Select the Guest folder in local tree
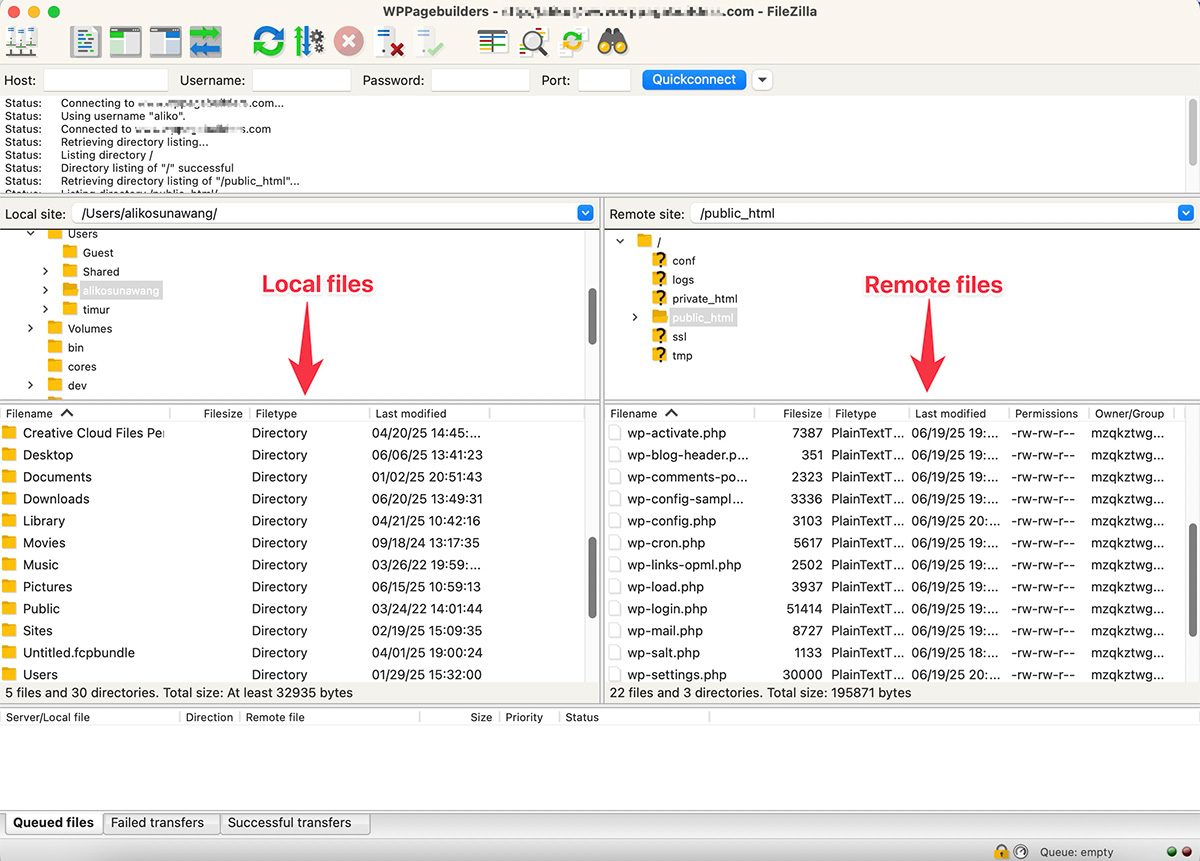This screenshot has width=1200, height=861. [x=98, y=253]
